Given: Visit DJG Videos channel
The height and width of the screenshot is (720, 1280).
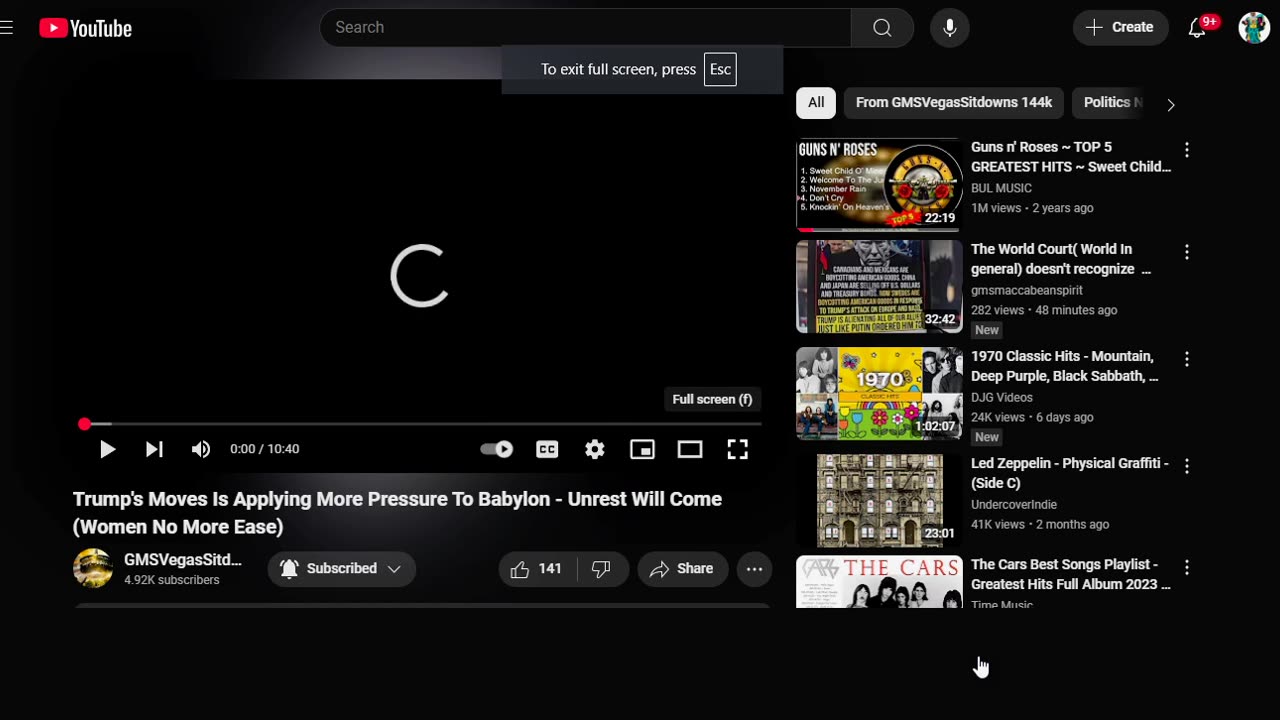Looking at the screenshot, I should 1002,397.
